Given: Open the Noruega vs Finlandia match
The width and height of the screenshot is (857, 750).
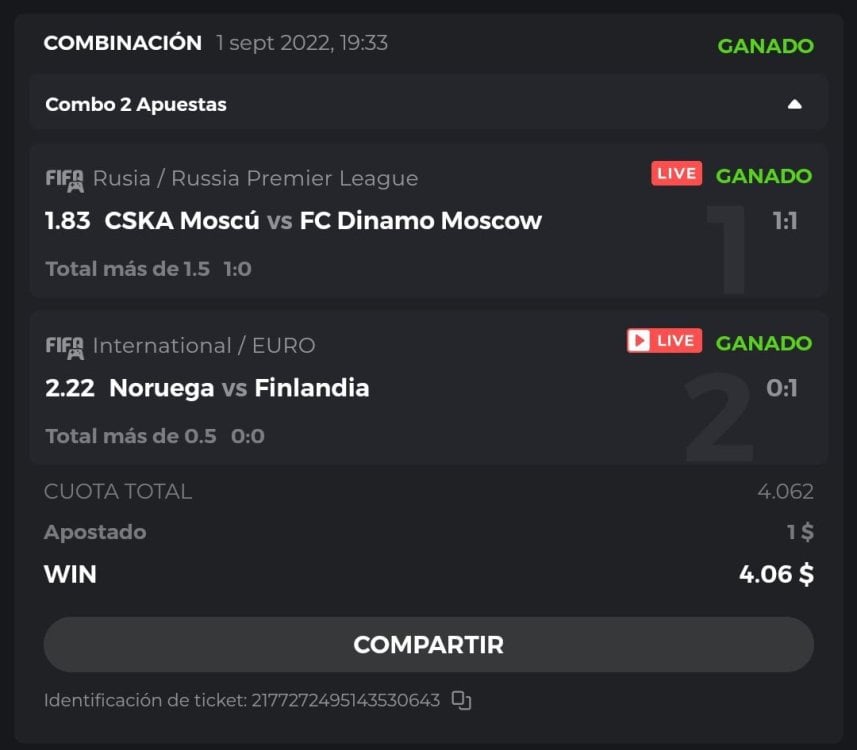Looking at the screenshot, I should point(239,387).
